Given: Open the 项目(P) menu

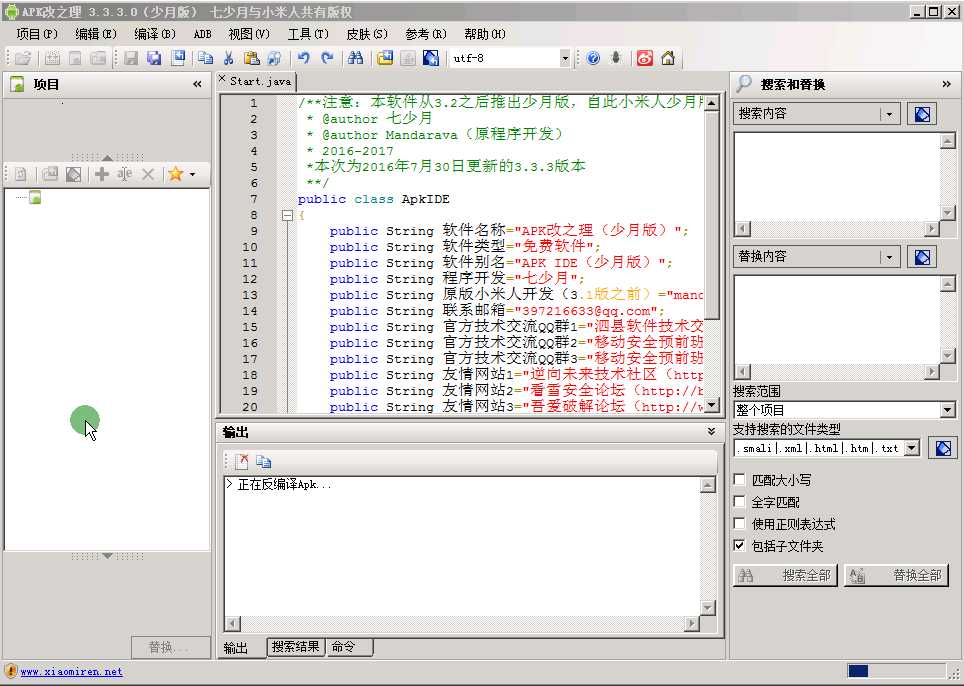Looking at the screenshot, I should tap(37, 34).
